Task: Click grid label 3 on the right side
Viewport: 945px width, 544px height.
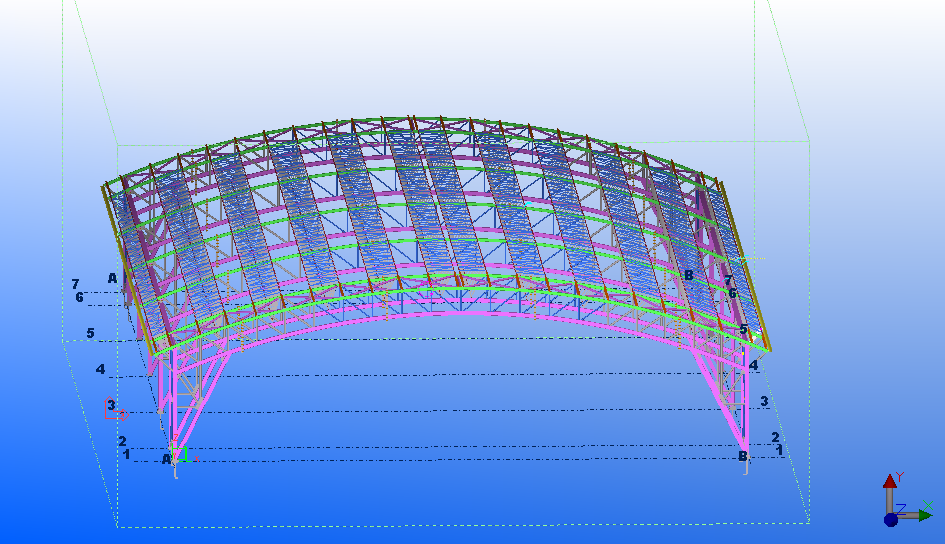Action: pos(764,401)
